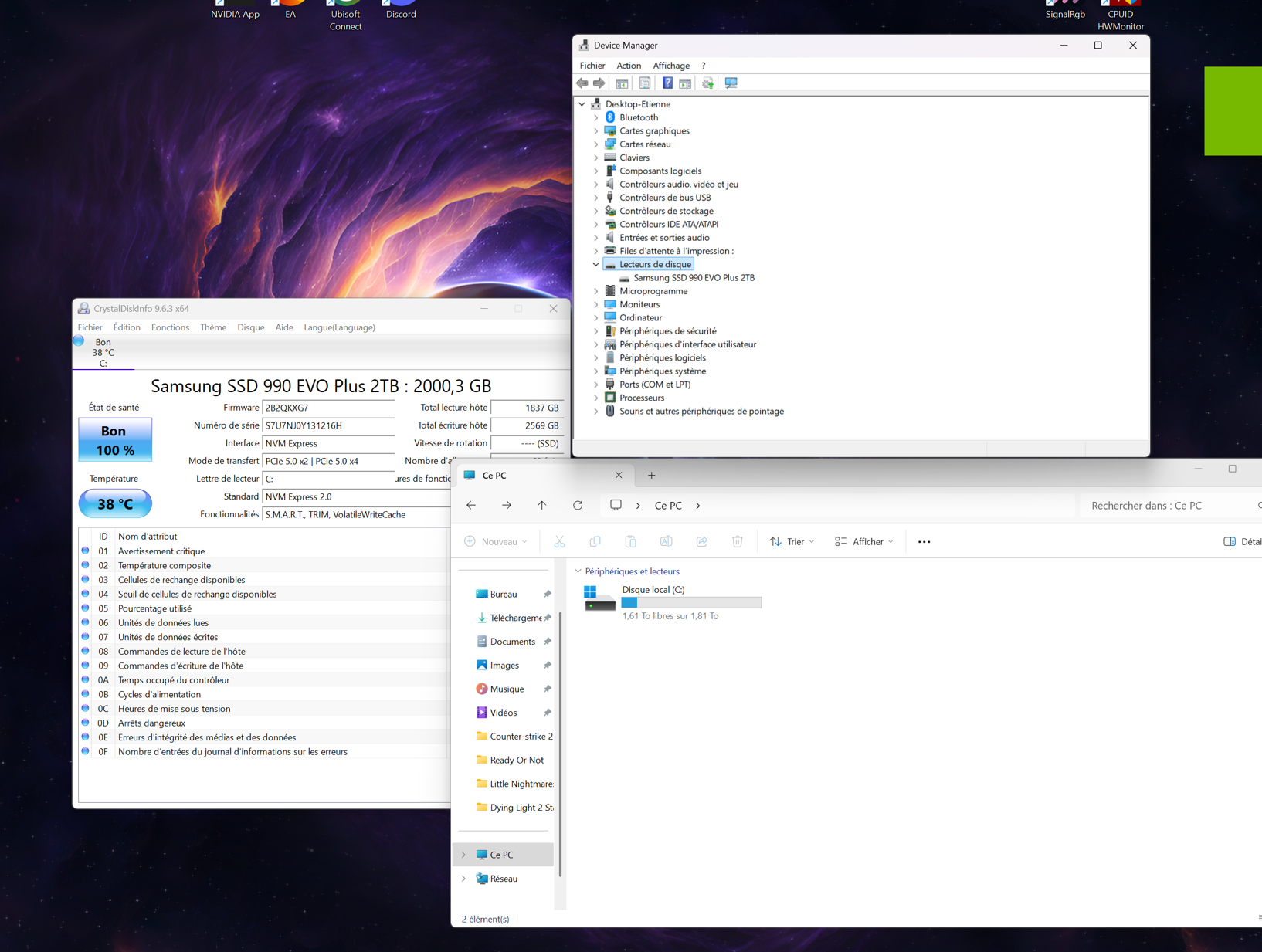Viewport: 1262px width, 952px height.
Task: Expand the Ce PC entry in Explorer sidebar
Action: [464, 855]
